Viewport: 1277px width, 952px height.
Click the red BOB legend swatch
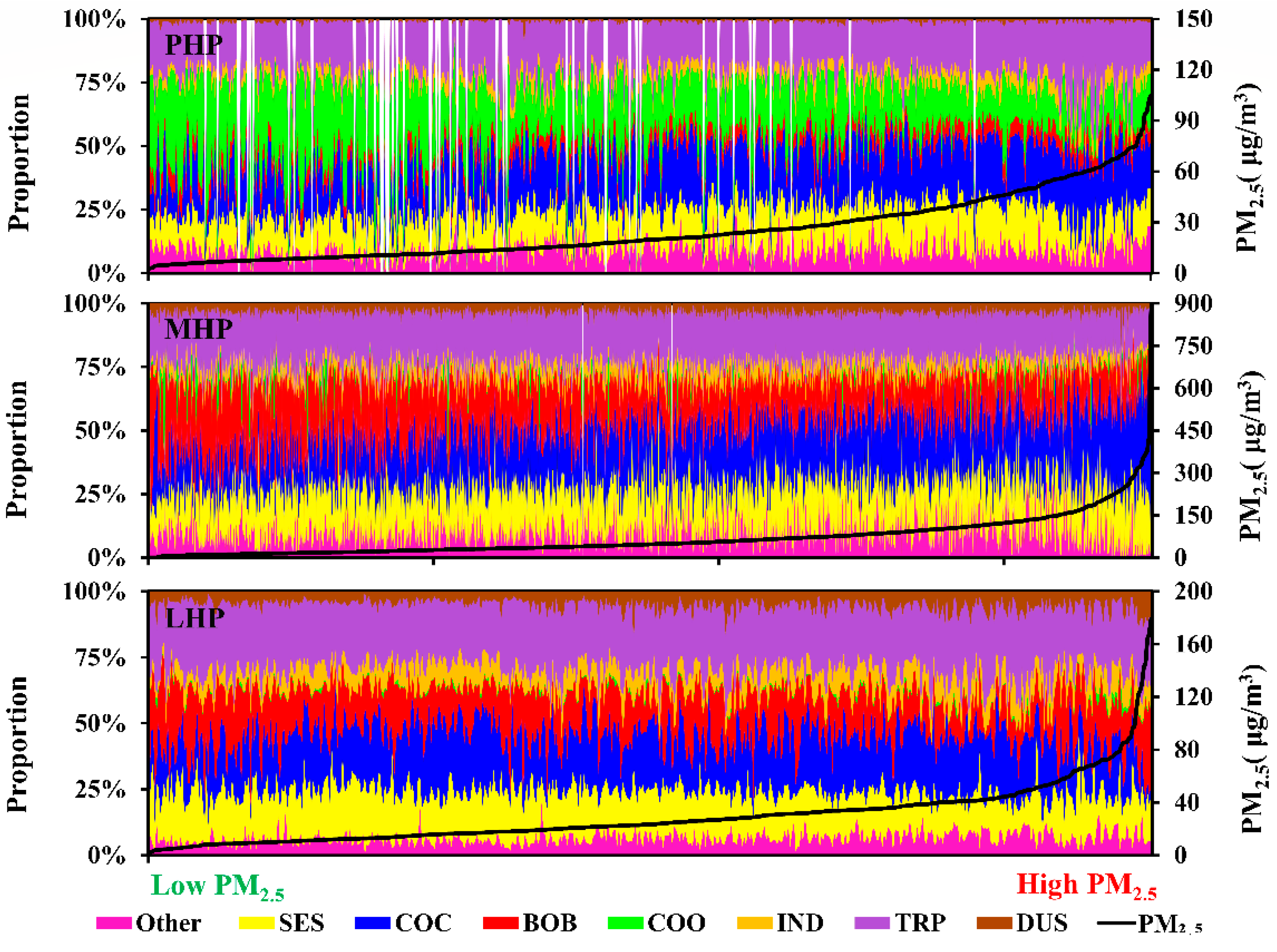(500, 923)
